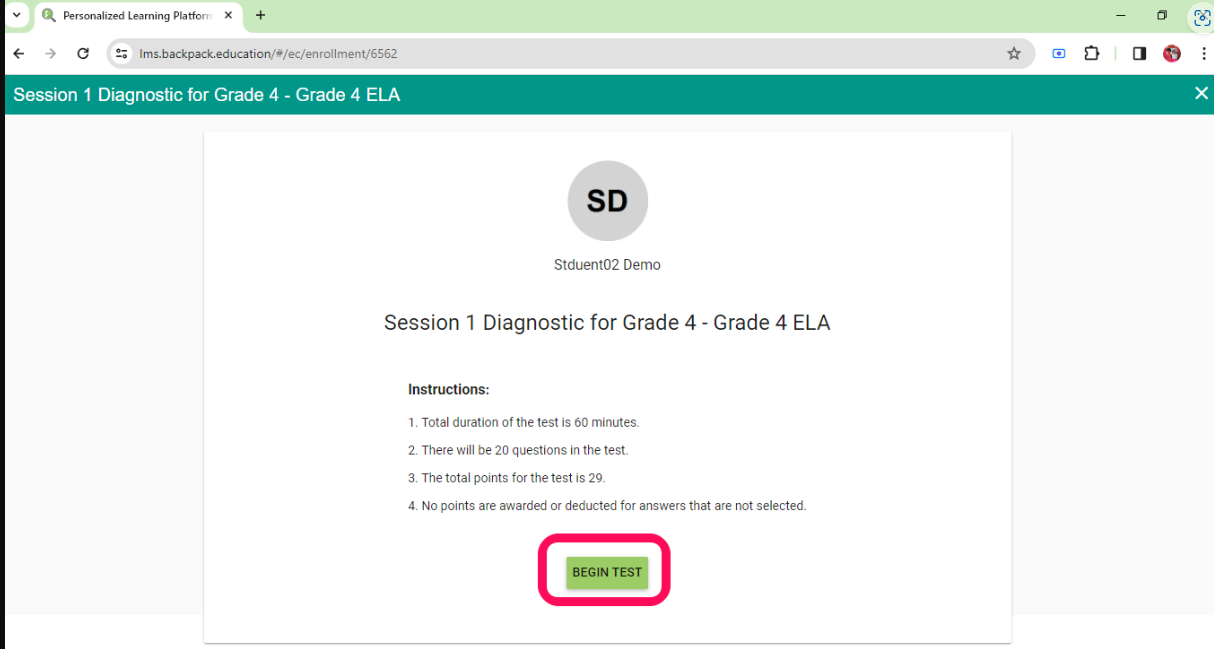
Task: Click the Google Lens icon at top right
Action: tap(1202, 17)
